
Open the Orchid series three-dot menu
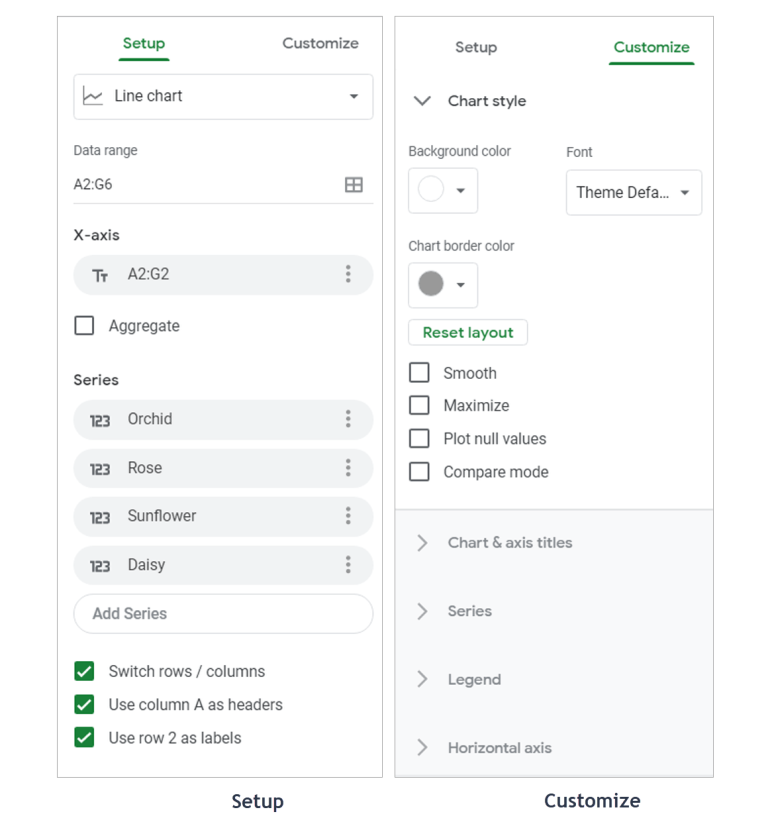(348, 419)
